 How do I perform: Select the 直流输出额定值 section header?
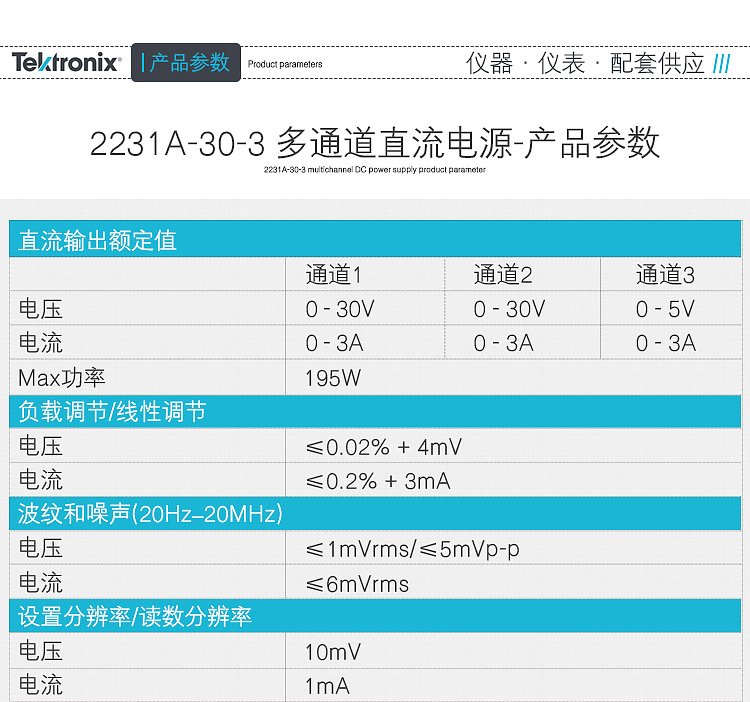97,240
